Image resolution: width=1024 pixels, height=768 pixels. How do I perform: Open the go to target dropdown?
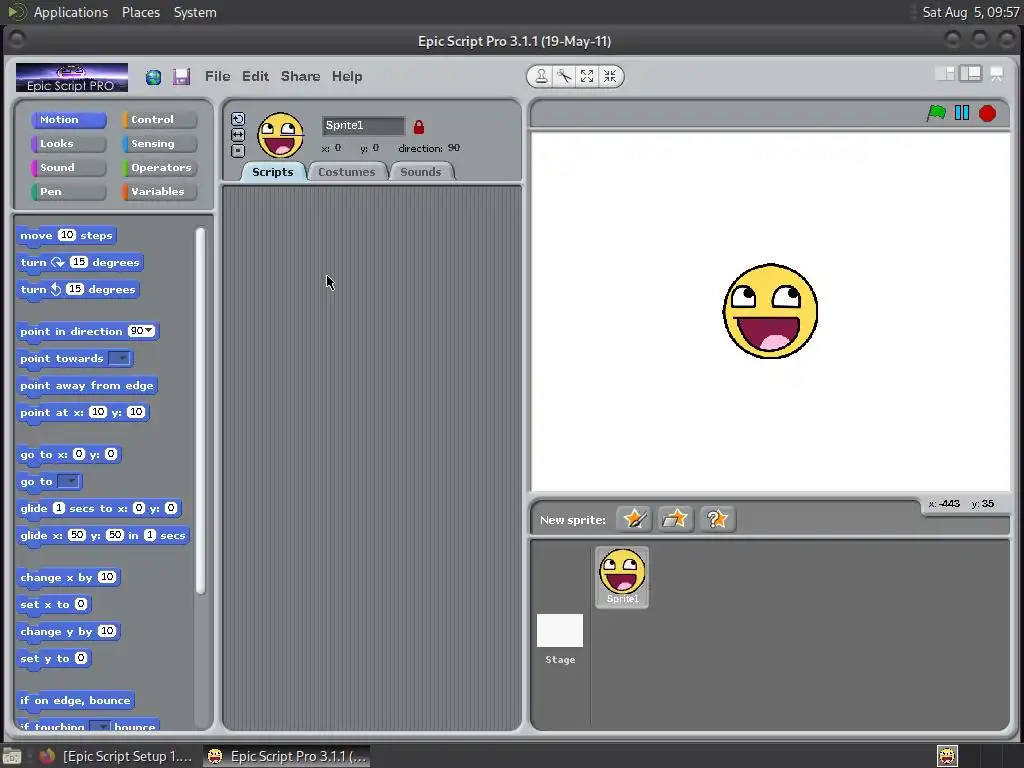(x=68, y=481)
